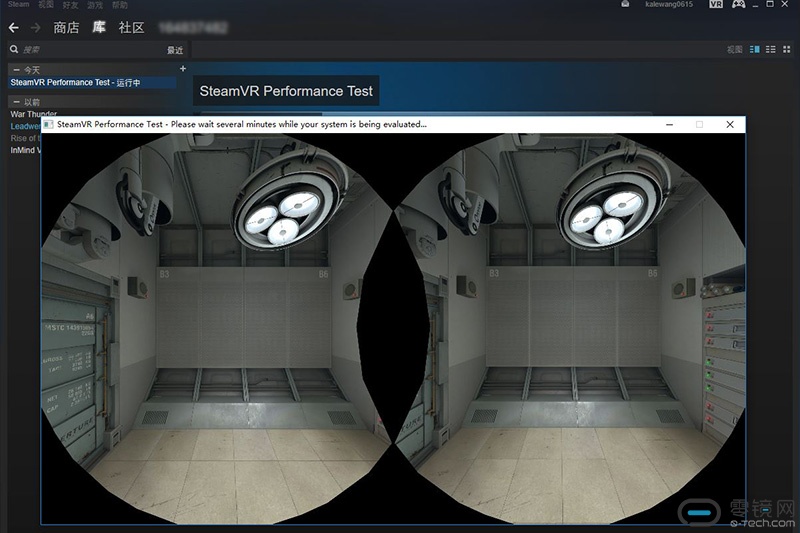The width and height of the screenshot is (800, 533).
Task: Switch library to detail view icon
Action: pyautogui.click(x=755, y=49)
